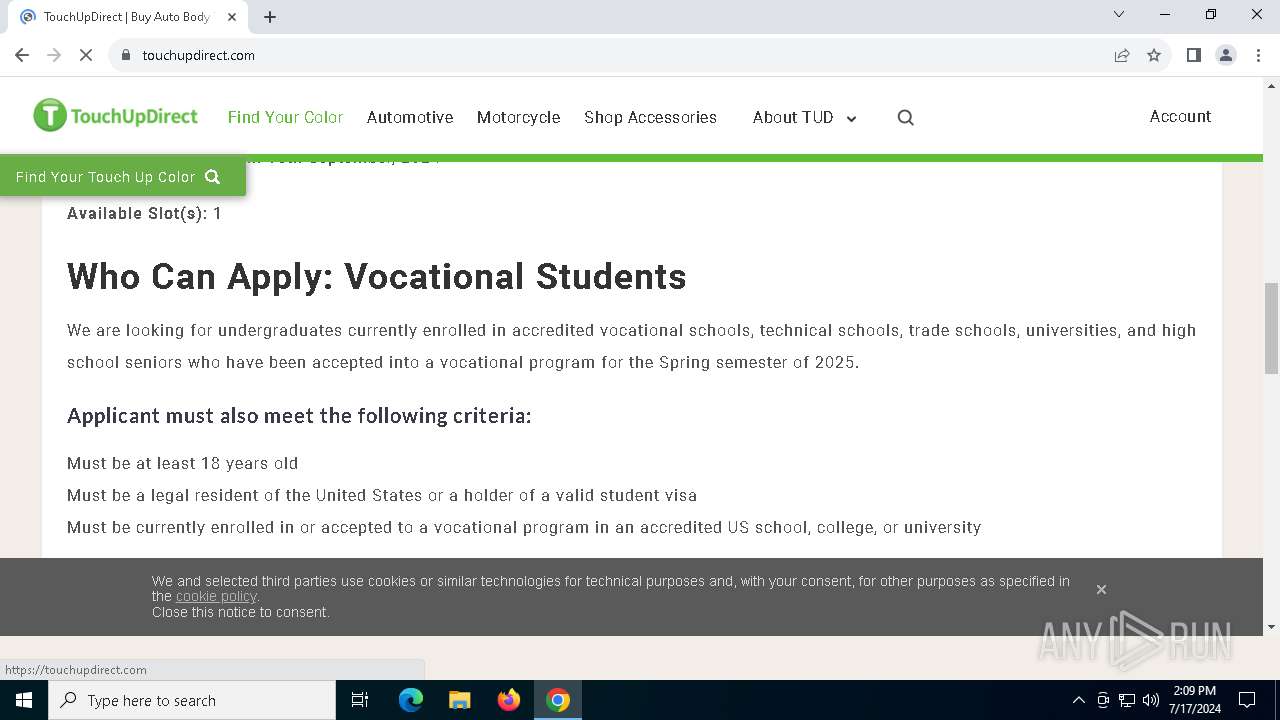Click the 'legal resident of the United States' line

[382, 495]
